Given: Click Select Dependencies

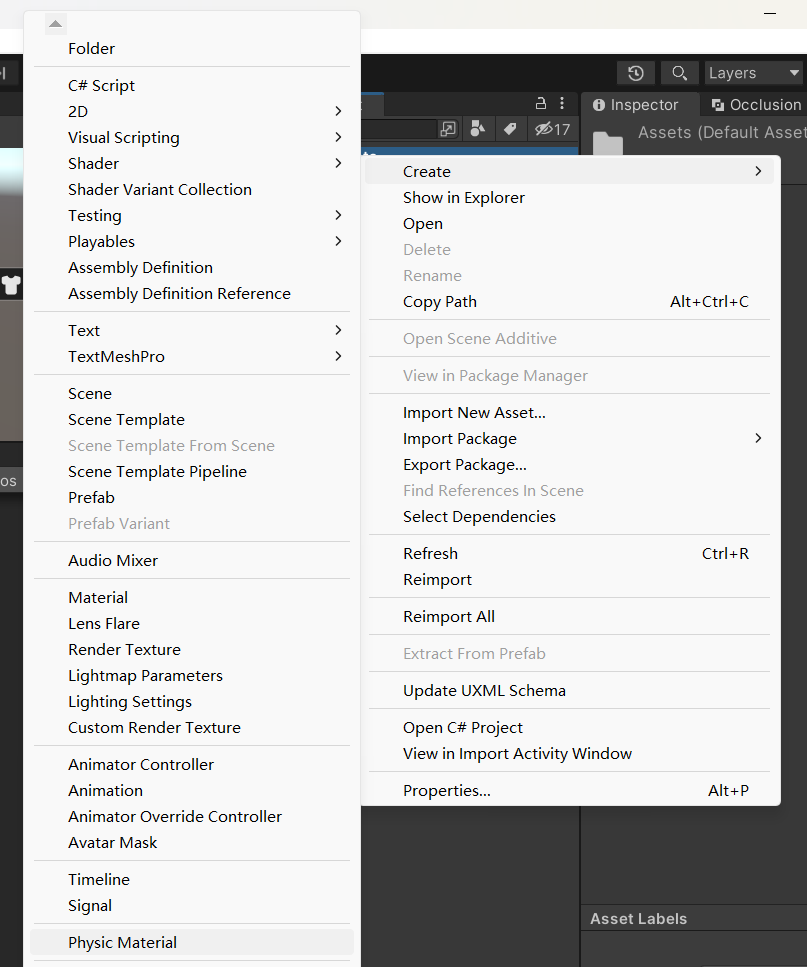Looking at the screenshot, I should (x=569, y=516).
